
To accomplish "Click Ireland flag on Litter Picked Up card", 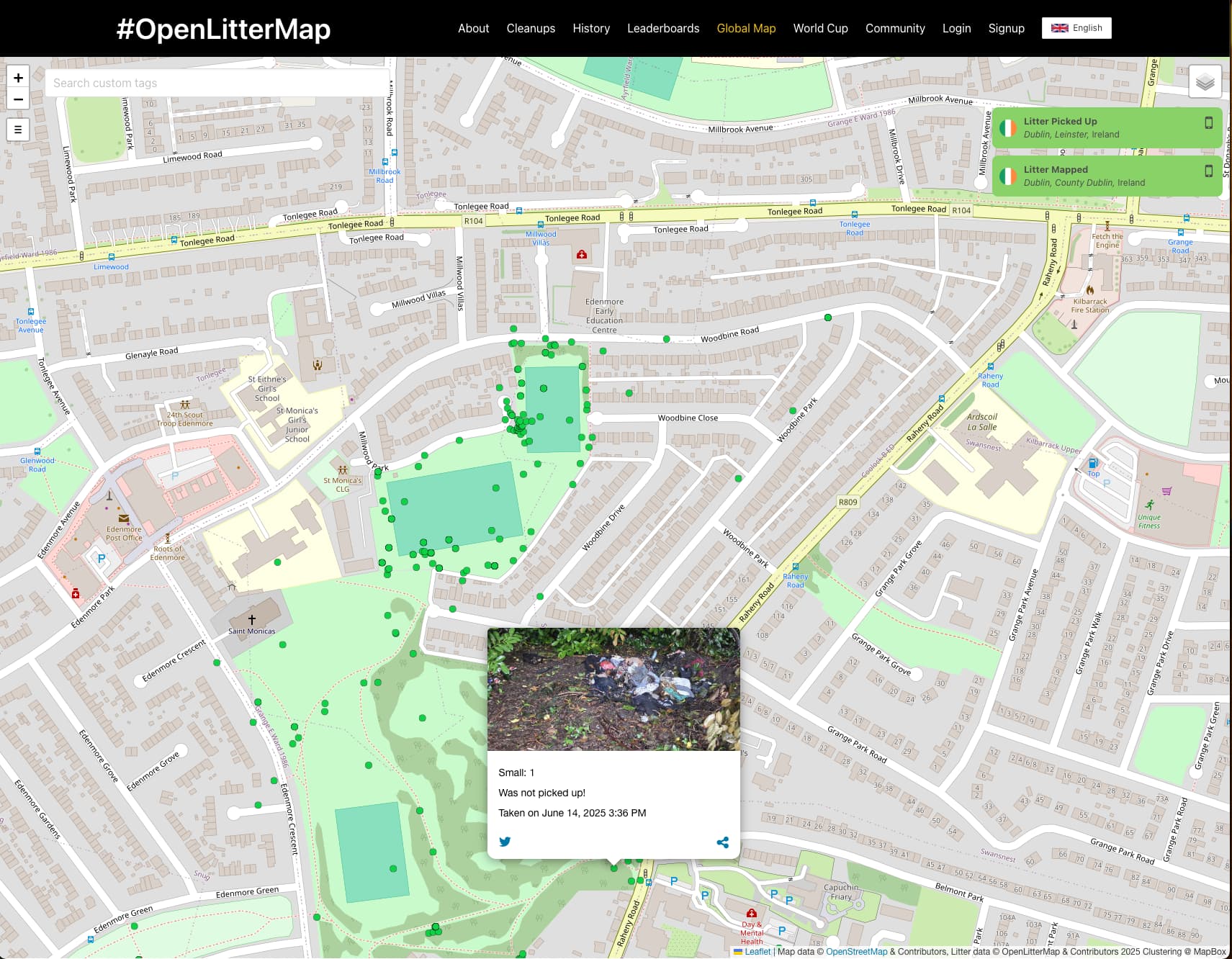I will 1008,128.
